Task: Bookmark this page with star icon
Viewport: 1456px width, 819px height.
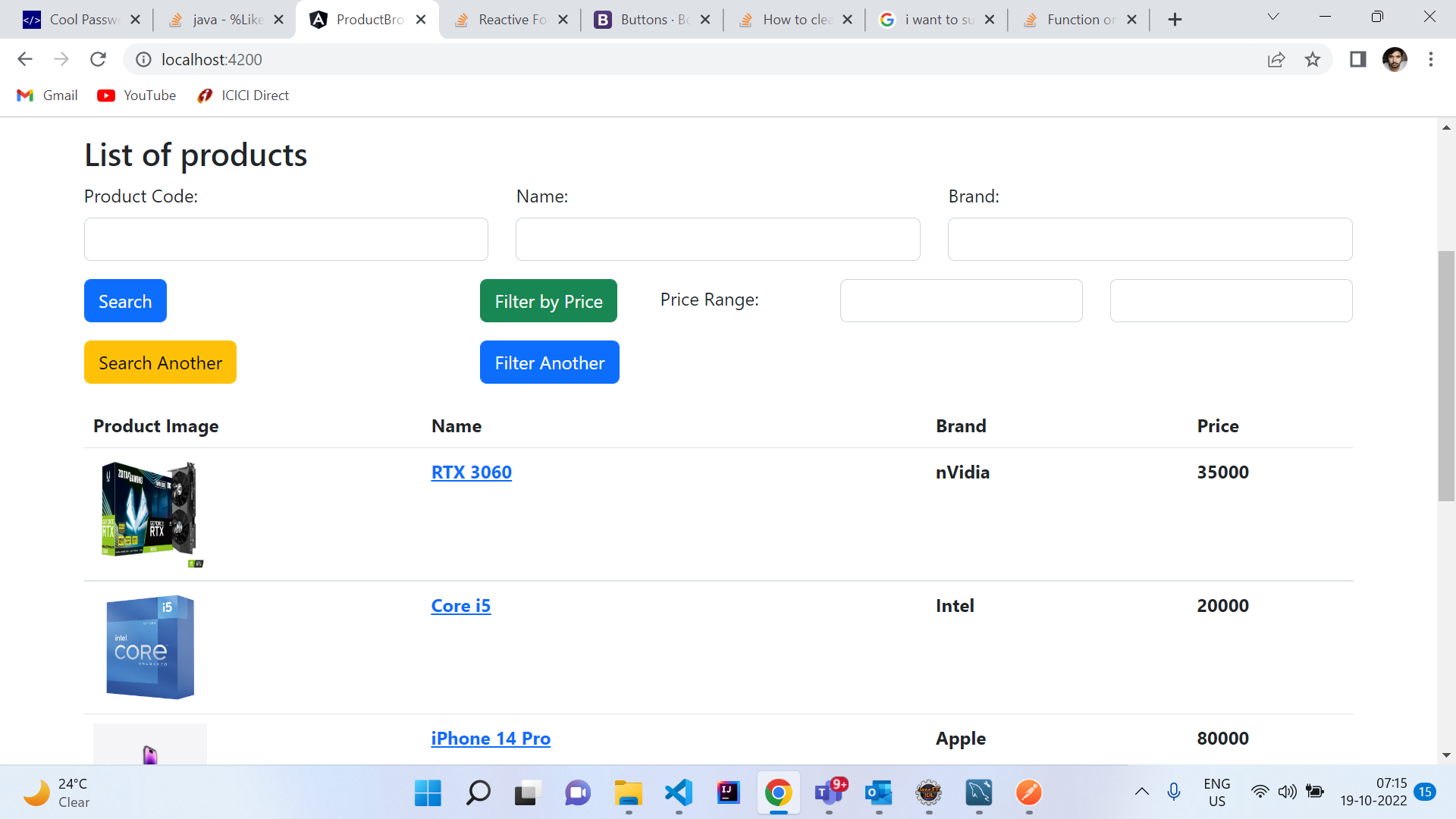Action: point(1313,59)
